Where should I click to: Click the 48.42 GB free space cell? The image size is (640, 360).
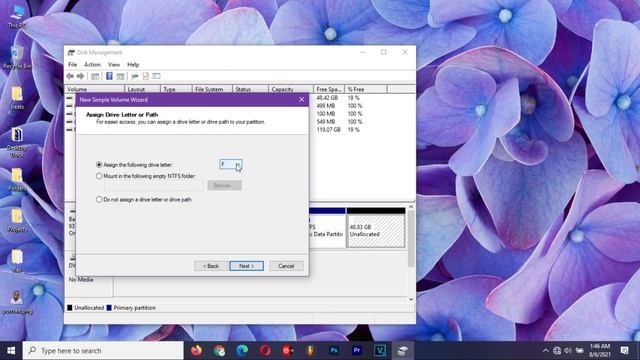[327, 98]
